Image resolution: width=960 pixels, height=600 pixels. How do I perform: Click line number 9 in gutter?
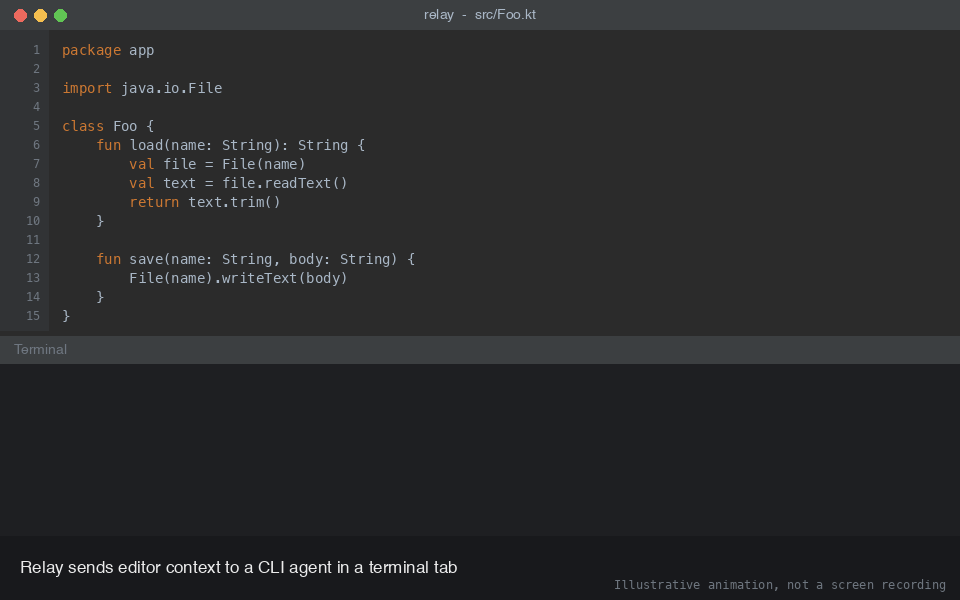coord(37,202)
